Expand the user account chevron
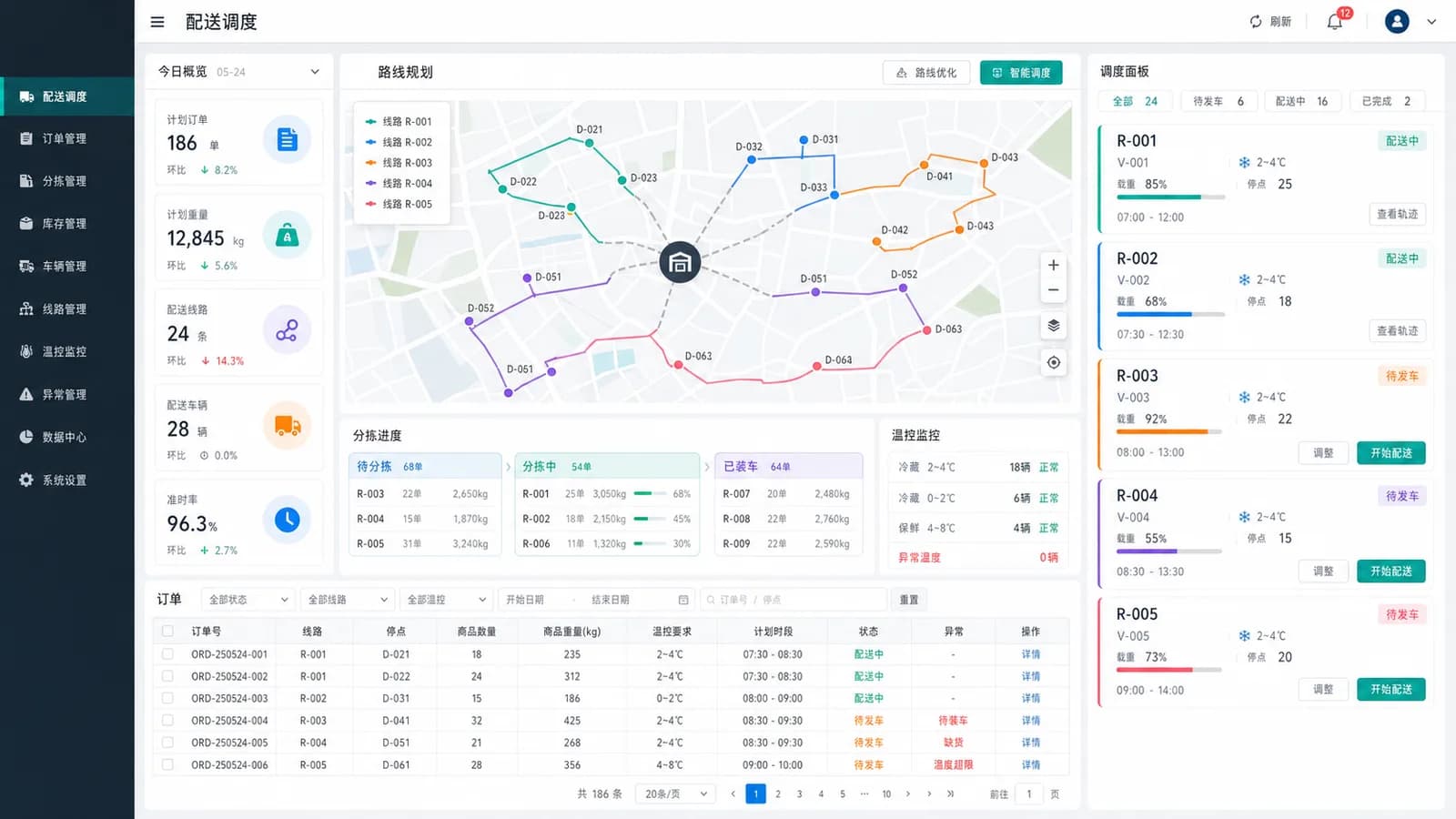This screenshot has width=1456, height=819. pyautogui.click(x=1431, y=22)
